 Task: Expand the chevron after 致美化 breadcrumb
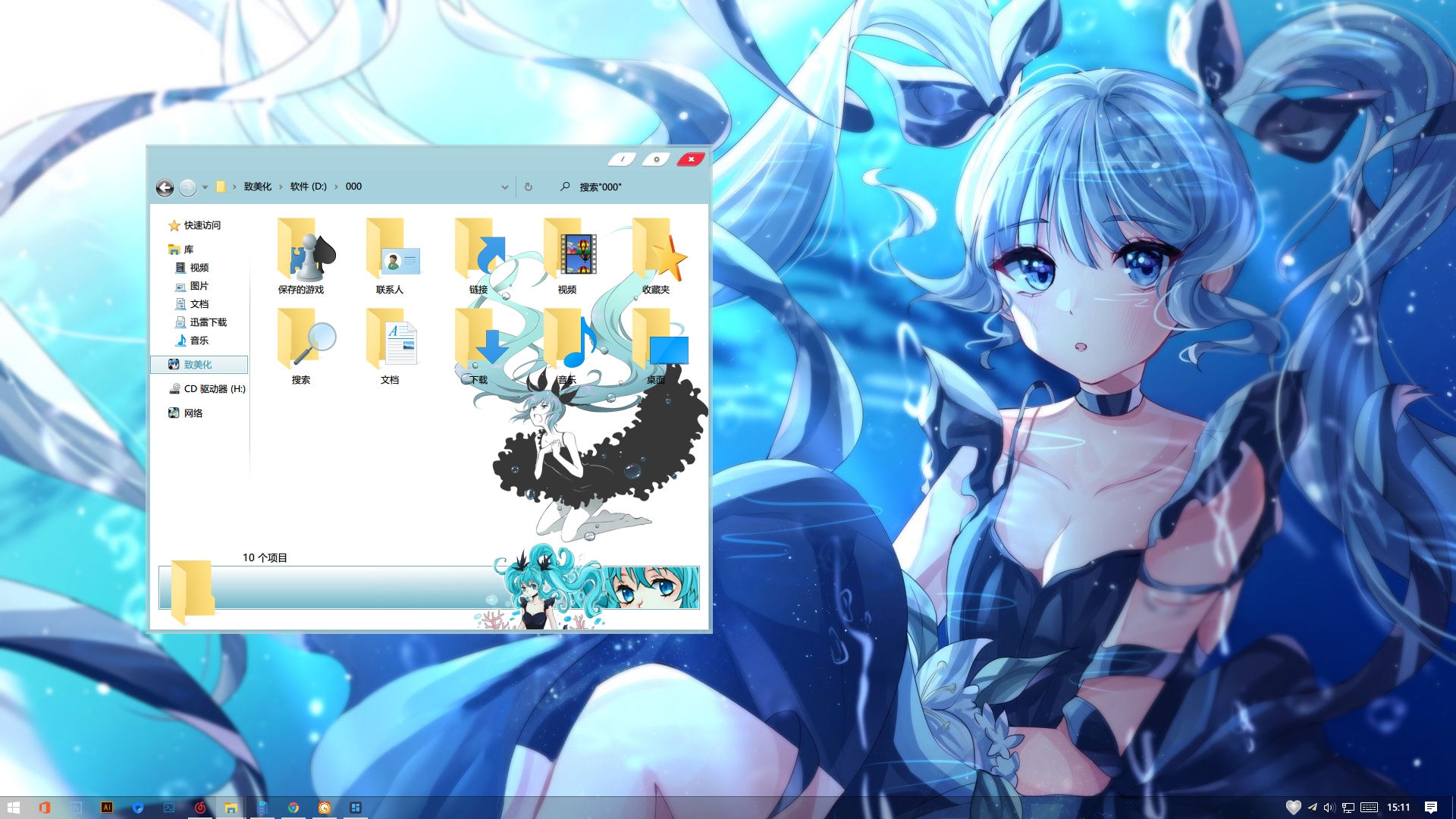pyautogui.click(x=281, y=187)
